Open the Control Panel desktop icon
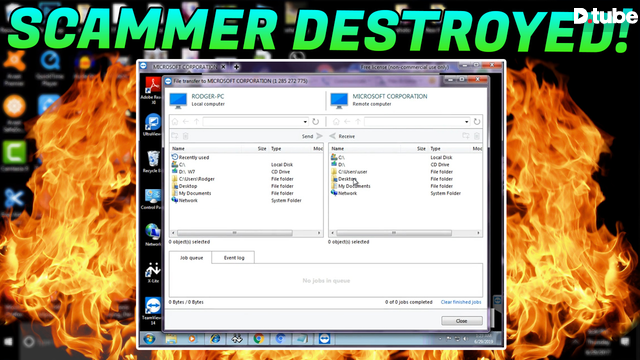640x360 pixels. tap(153, 199)
